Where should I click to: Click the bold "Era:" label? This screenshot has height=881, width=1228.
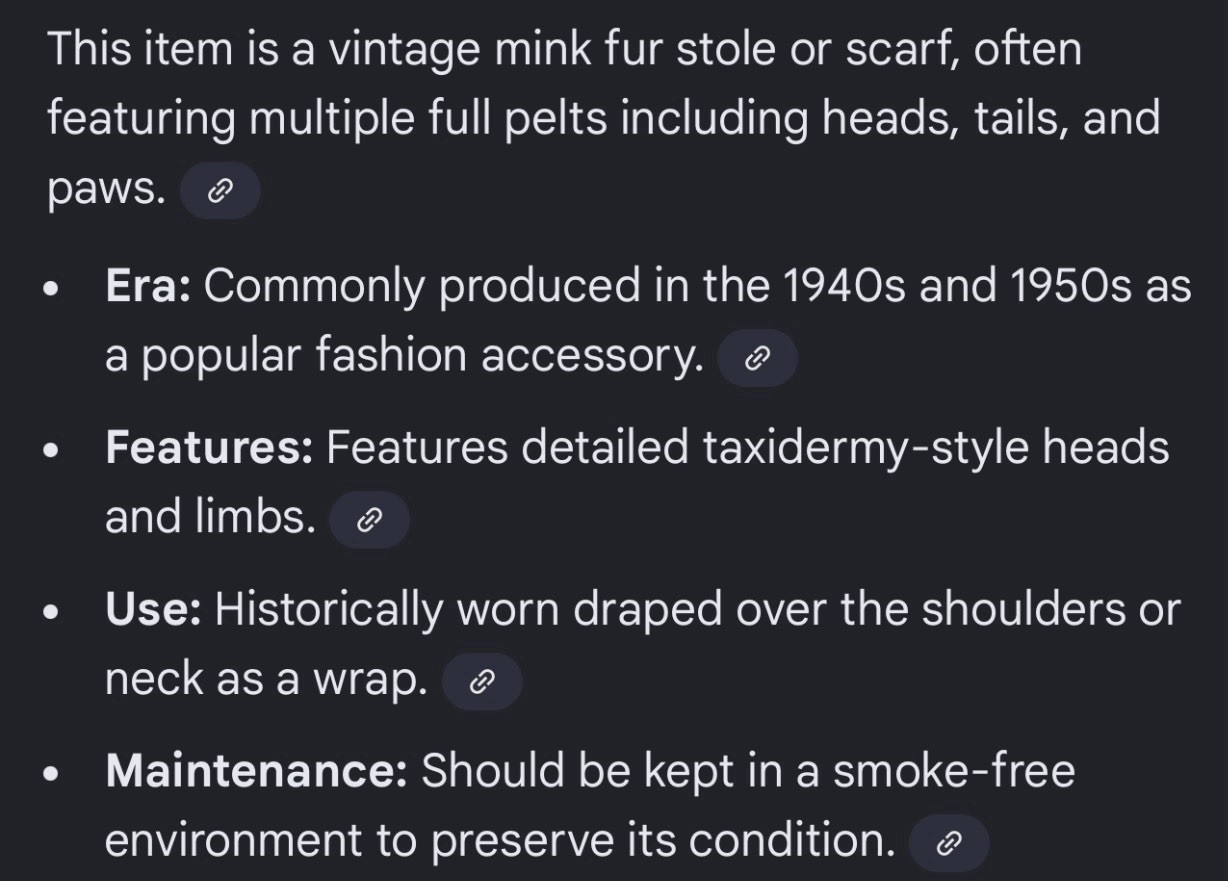tap(149, 287)
